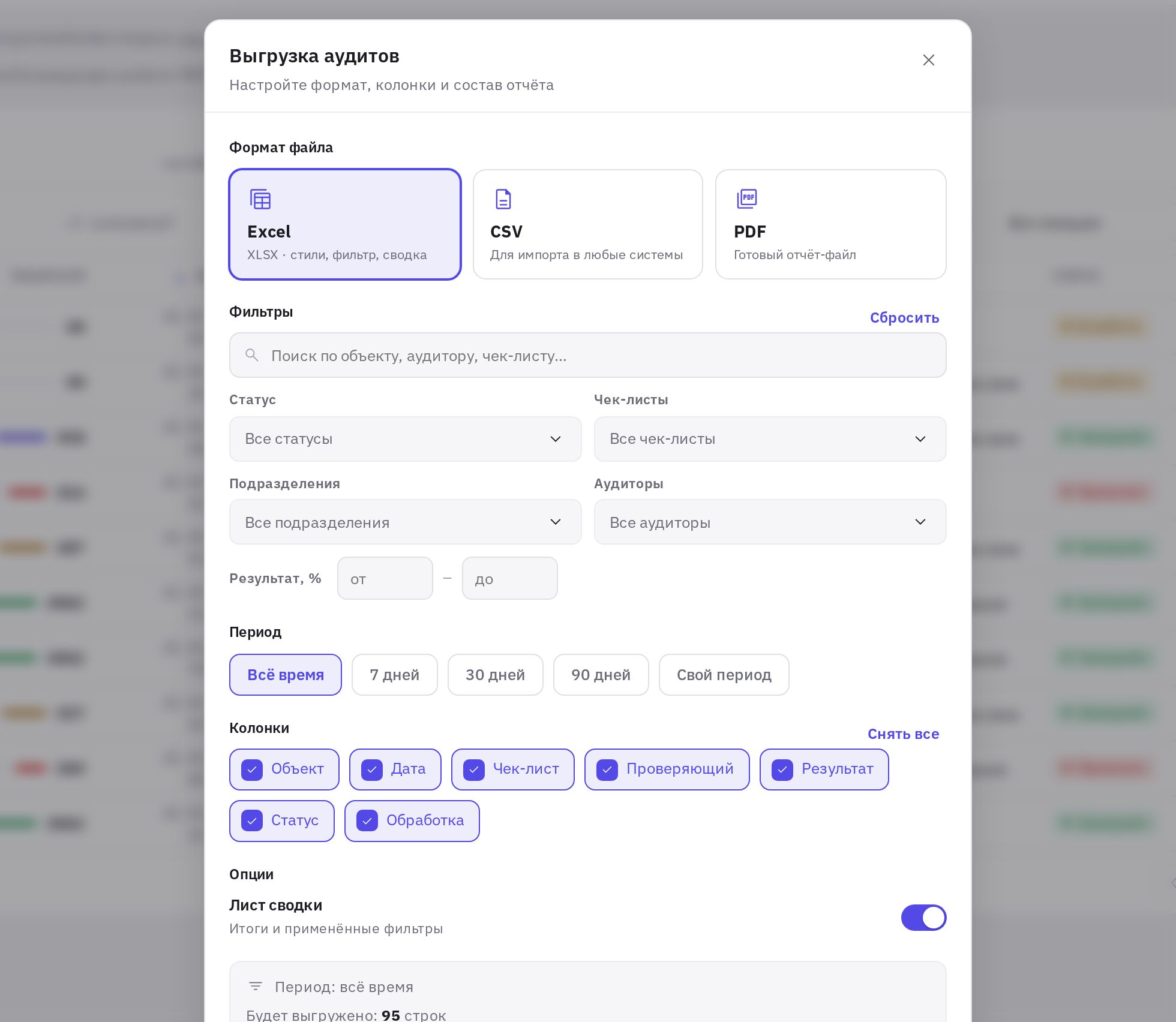Click the Excel spreadsheet icon

pyautogui.click(x=260, y=199)
